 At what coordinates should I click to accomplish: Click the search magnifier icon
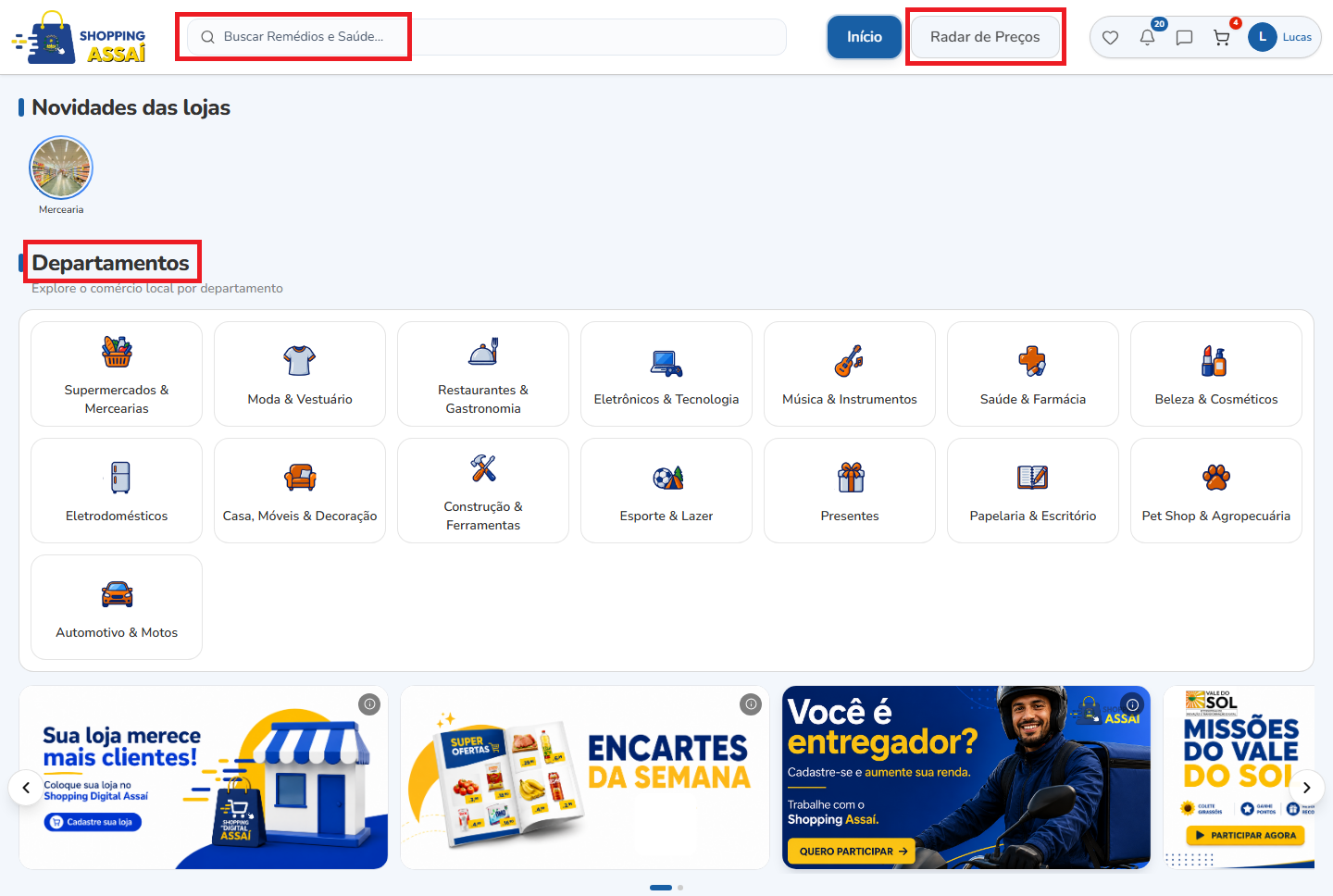tap(207, 37)
